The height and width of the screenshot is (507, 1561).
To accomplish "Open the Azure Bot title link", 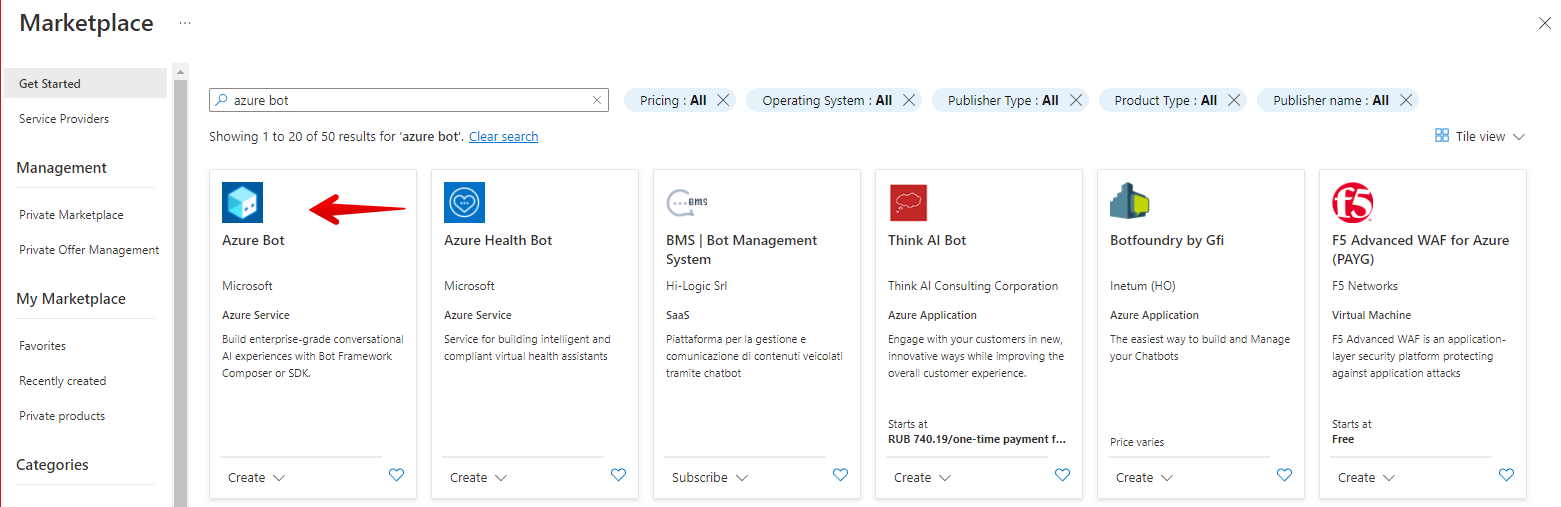I will point(253,240).
